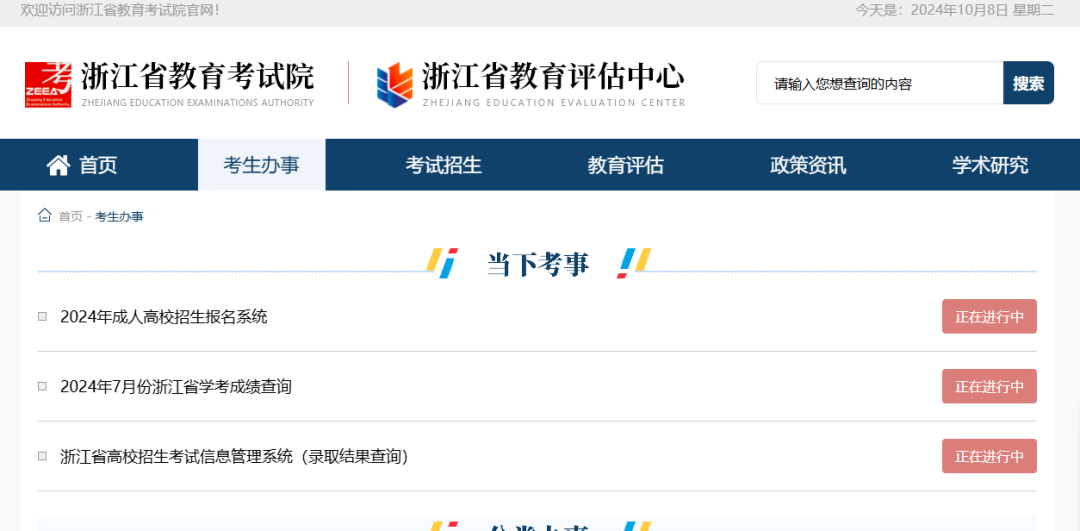Open 2024年7月份浙江省学考成绩查询 link
This screenshot has height=531, width=1080.
(176, 387)
